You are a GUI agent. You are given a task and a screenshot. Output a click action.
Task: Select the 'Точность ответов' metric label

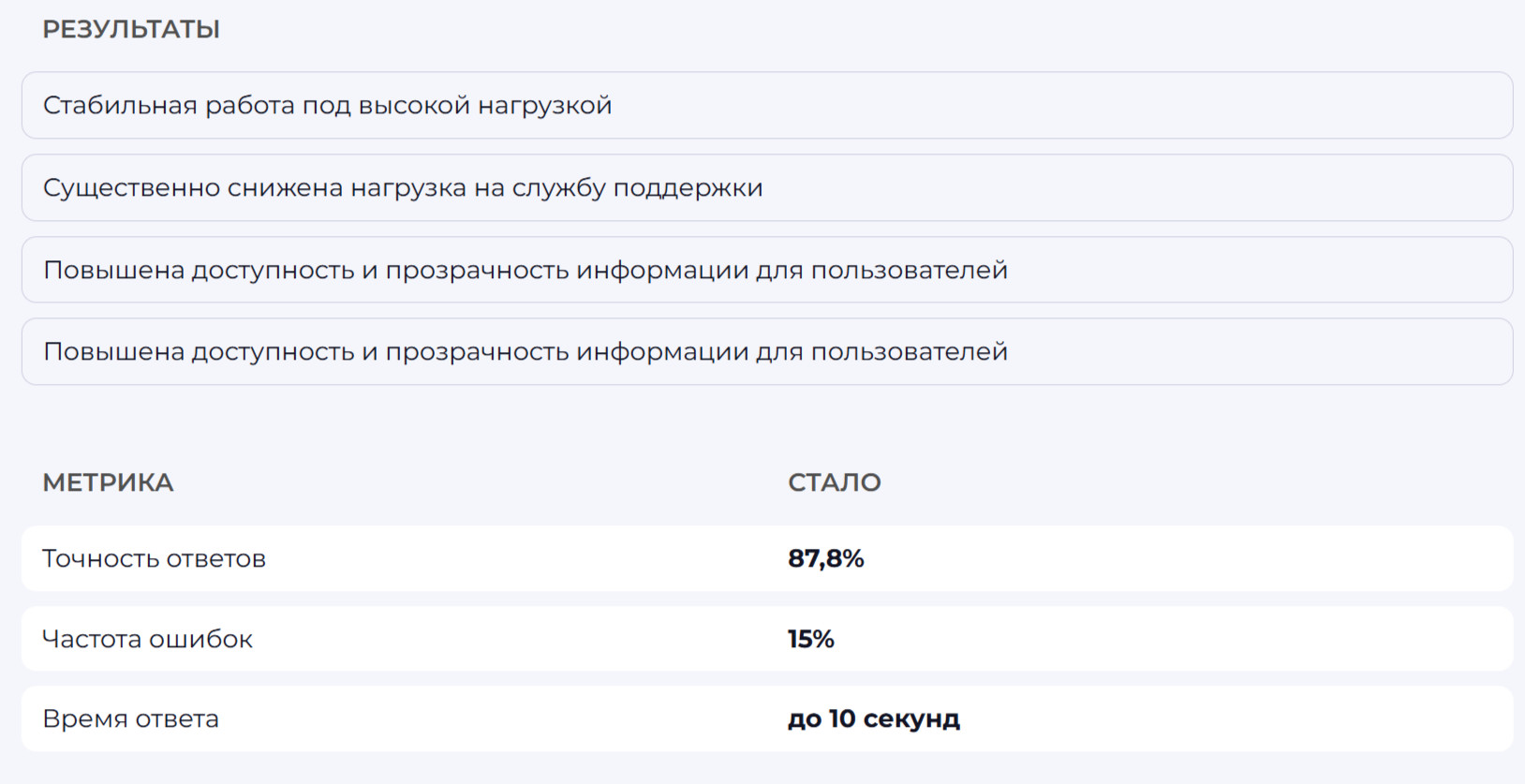tap(155, 559)
